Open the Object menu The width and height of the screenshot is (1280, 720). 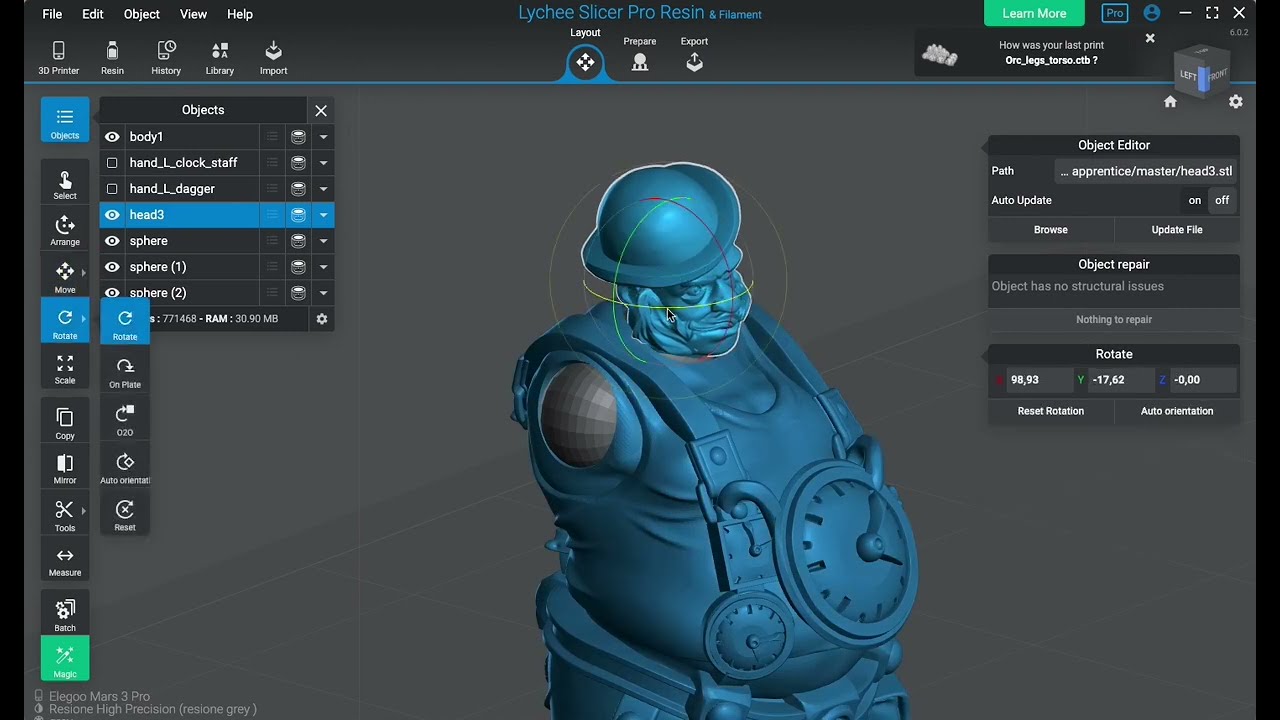141,14
